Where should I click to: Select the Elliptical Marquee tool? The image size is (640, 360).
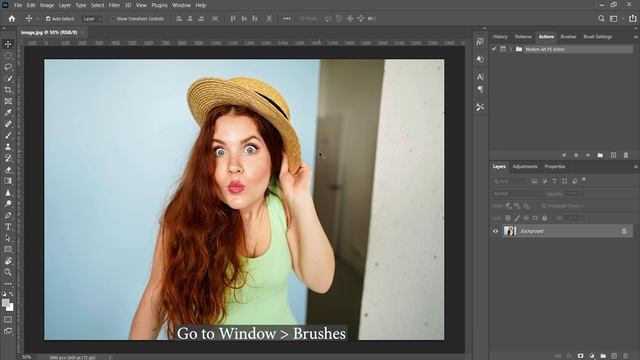[x=8, y=56]
